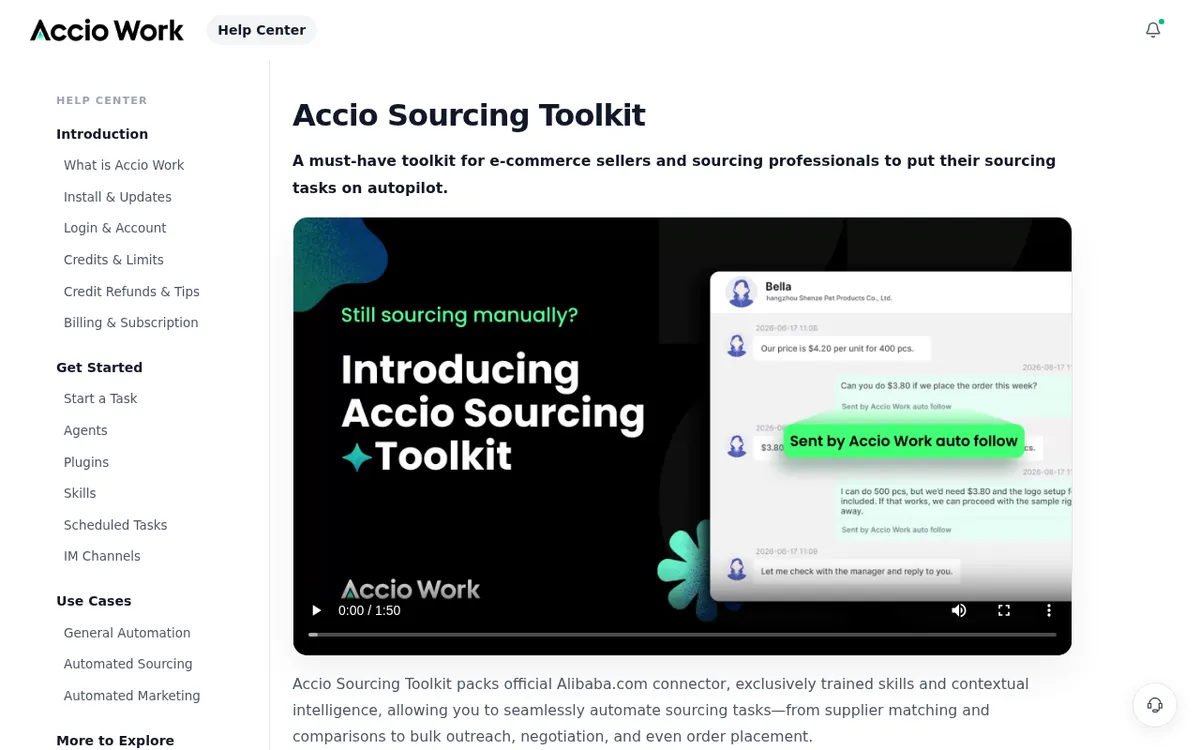1200x750 pixels.
Task: Open Credit Refunds & Tips page
Action: (x=132, y=292)
